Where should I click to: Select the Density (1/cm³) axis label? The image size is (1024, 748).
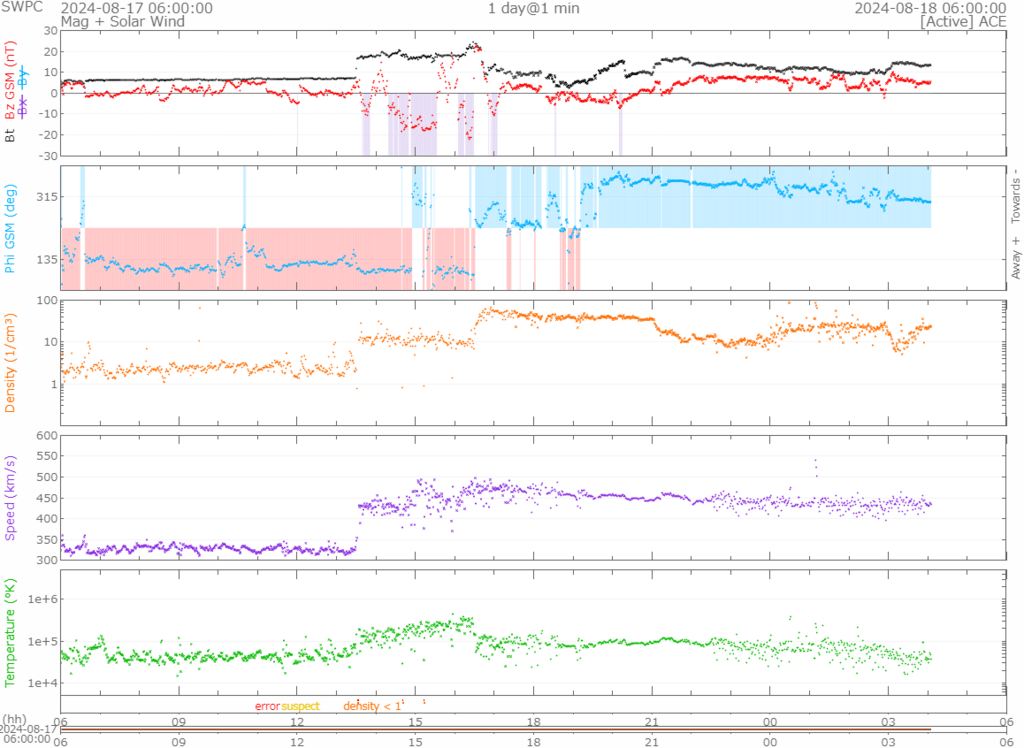point(10,364)
